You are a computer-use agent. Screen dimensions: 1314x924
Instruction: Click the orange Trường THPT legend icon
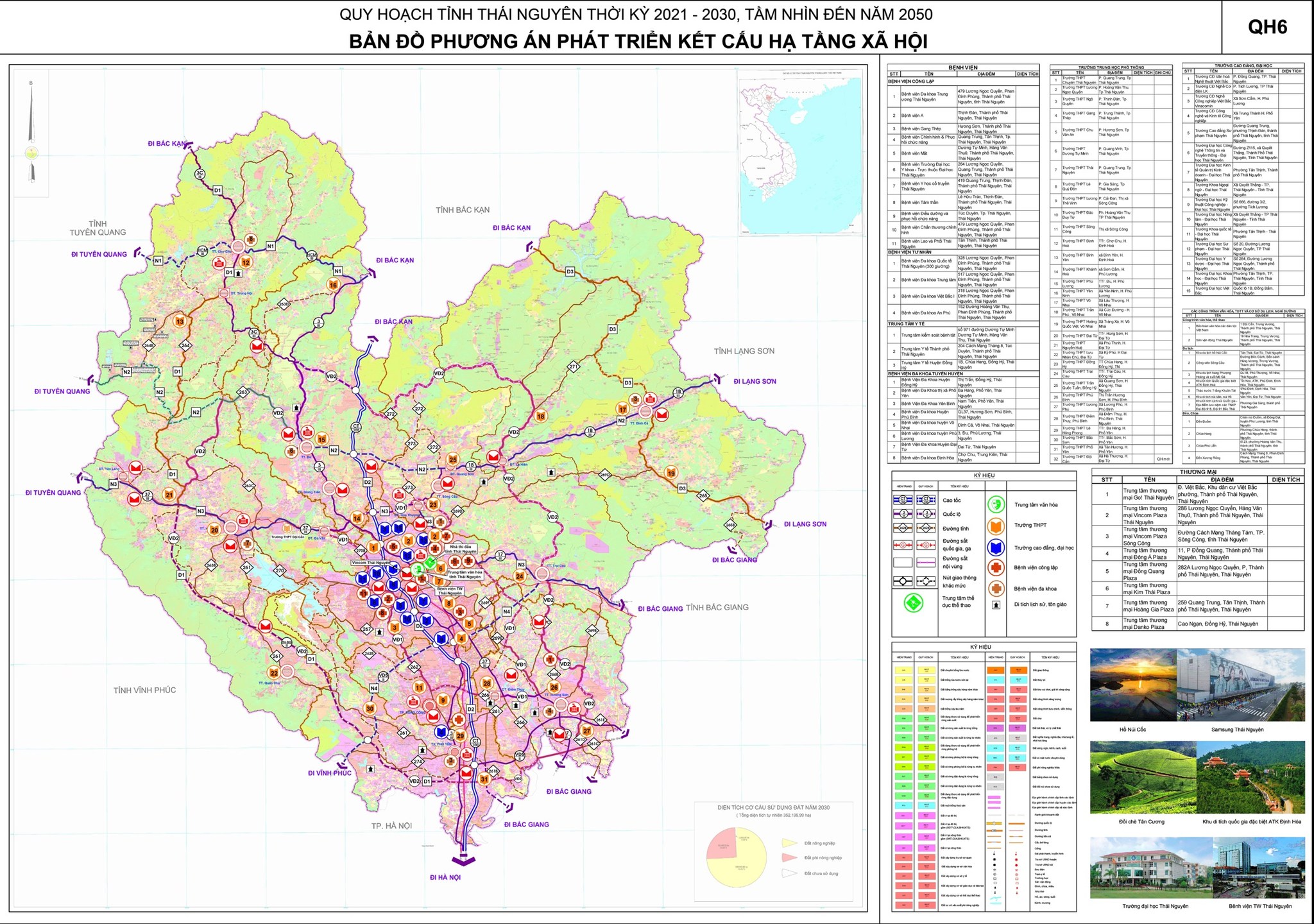[995, 526]
